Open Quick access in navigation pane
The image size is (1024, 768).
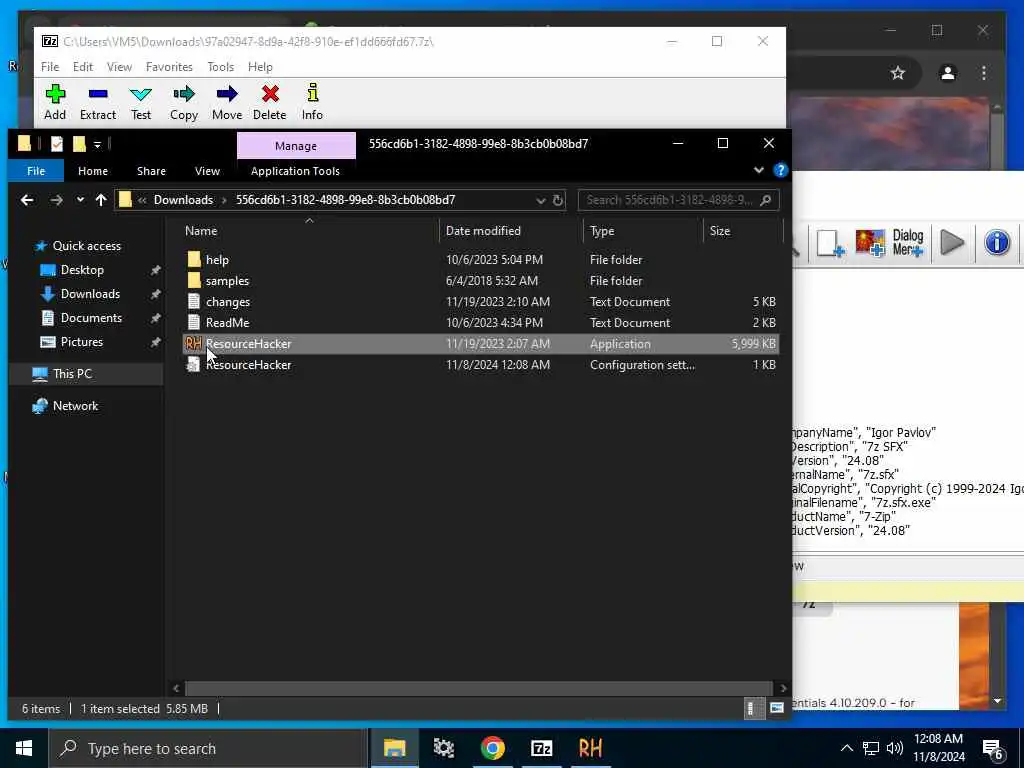click(x=86, y=246)
